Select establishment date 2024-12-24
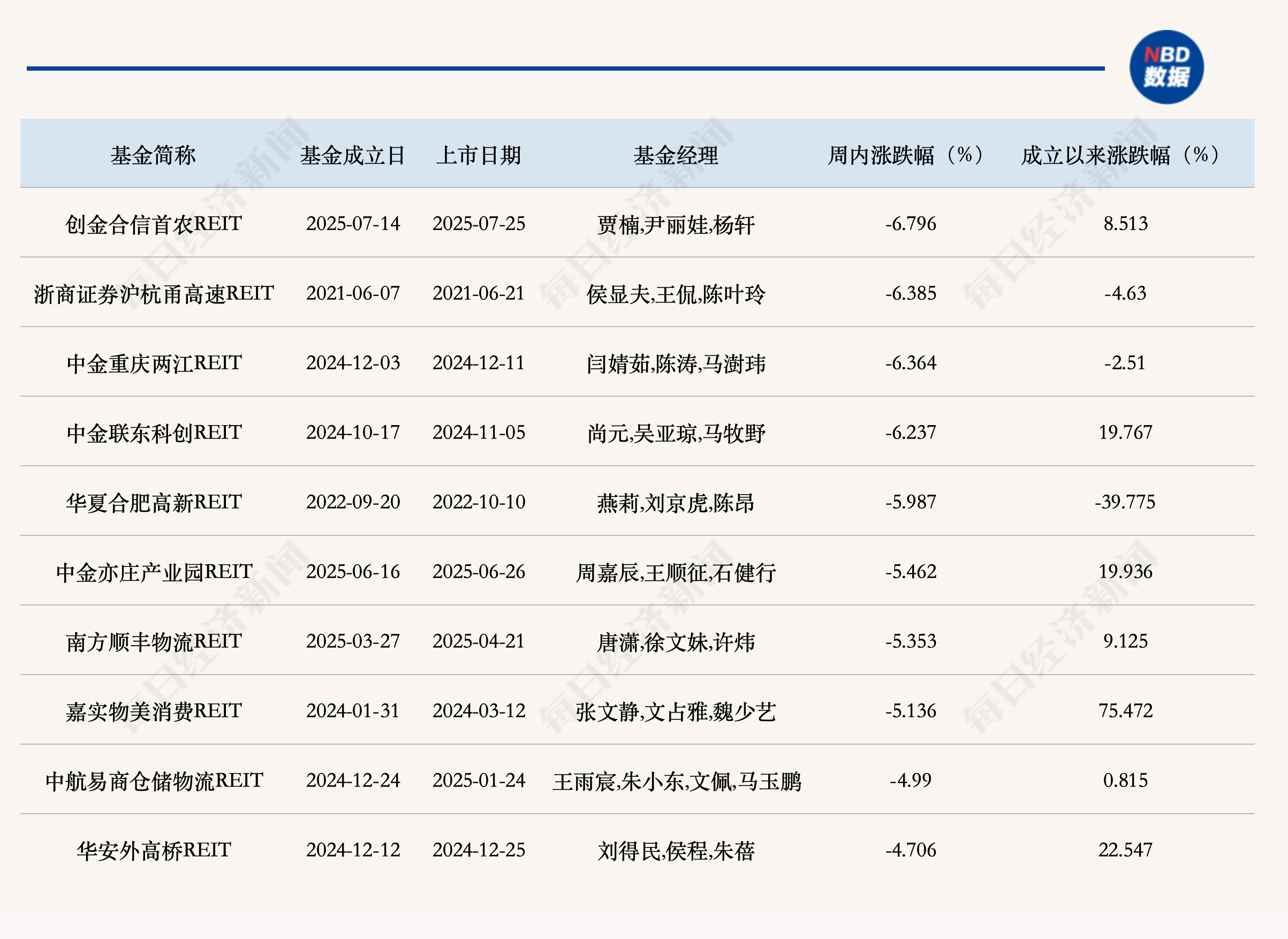The width and height of the screenshot is (1288, 939). pyautogui.click(x=353, y=781)
